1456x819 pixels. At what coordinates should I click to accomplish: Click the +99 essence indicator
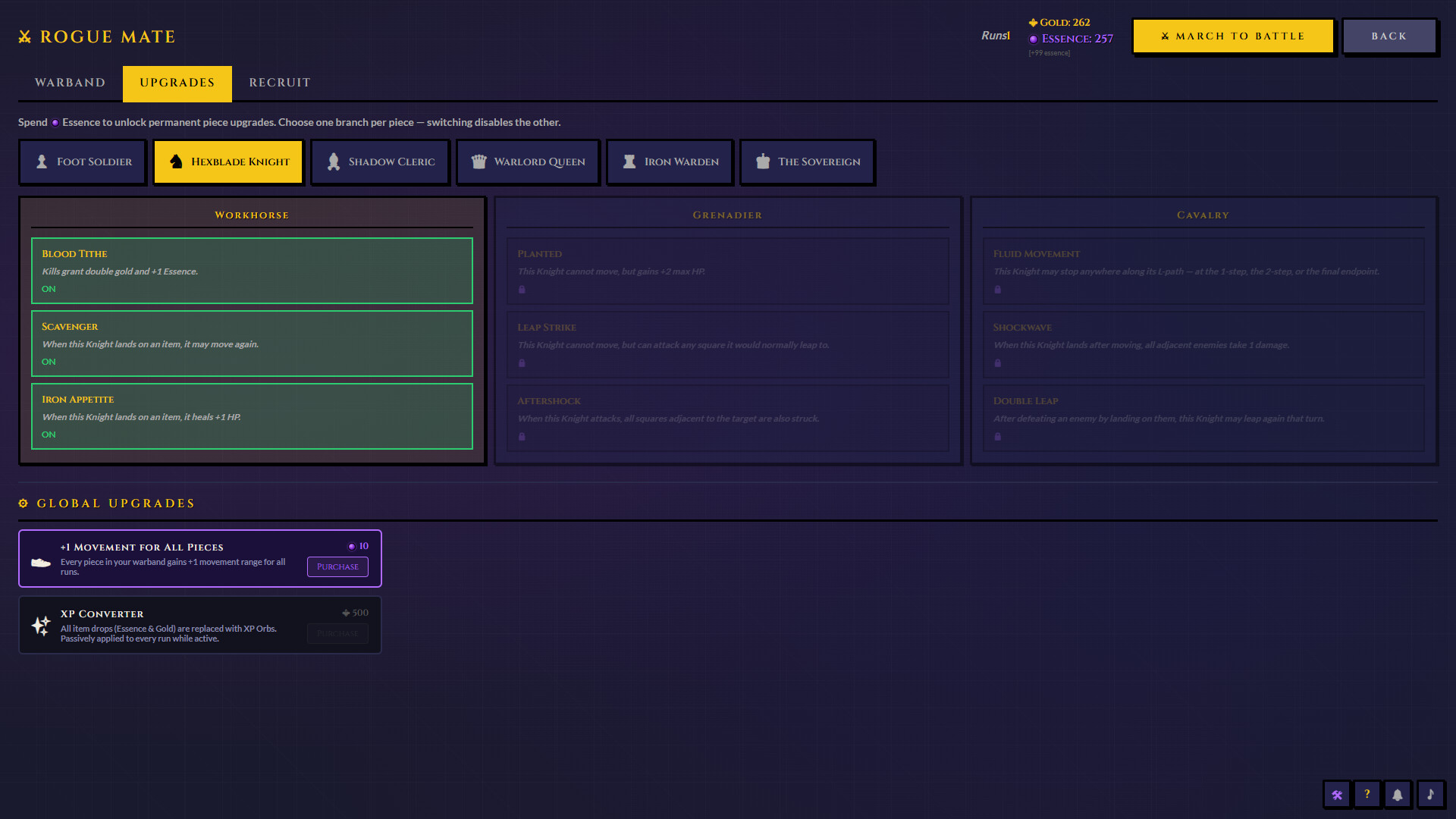point(1050,53)
